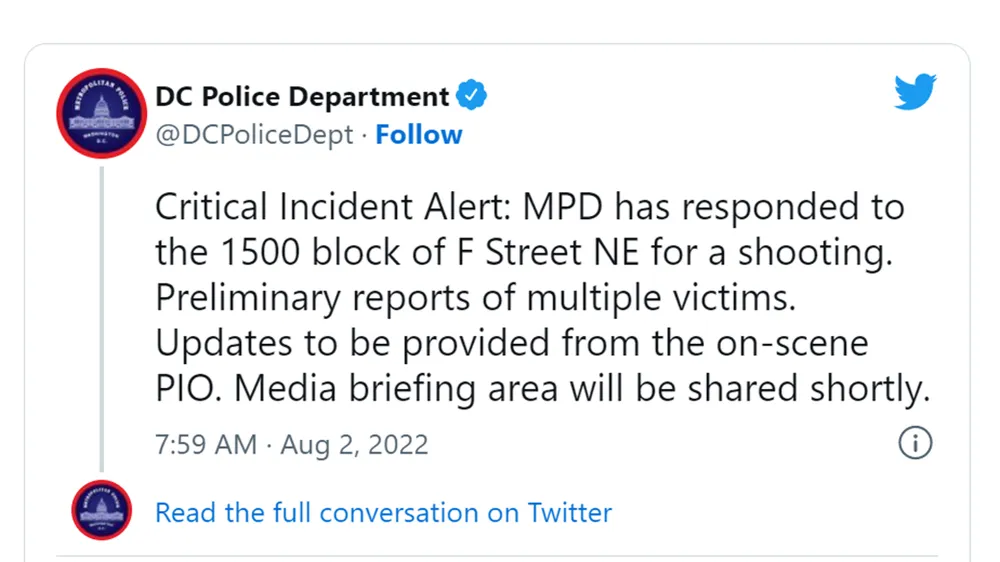Open the DC Police Department profile avatar

click(x=101, y=113)
